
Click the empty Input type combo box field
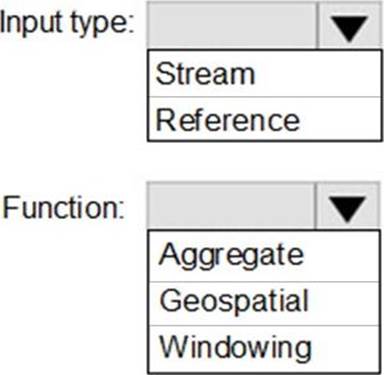[232, 25]
